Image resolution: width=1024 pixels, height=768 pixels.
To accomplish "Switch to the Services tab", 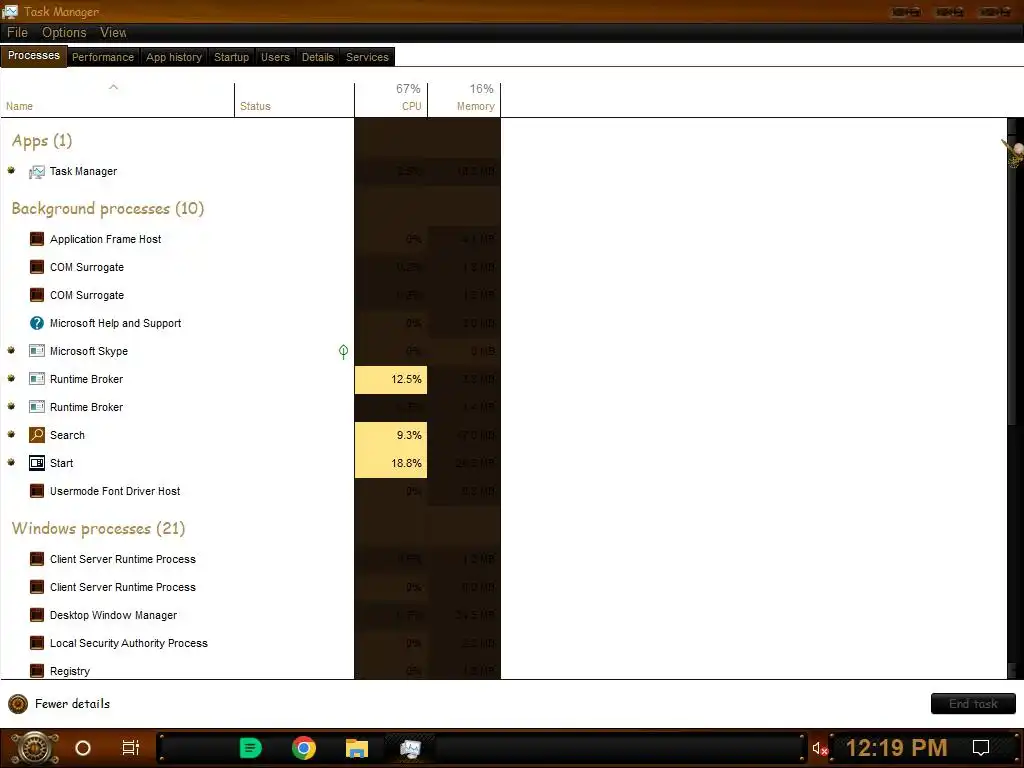I will click(x=367, y=57).
